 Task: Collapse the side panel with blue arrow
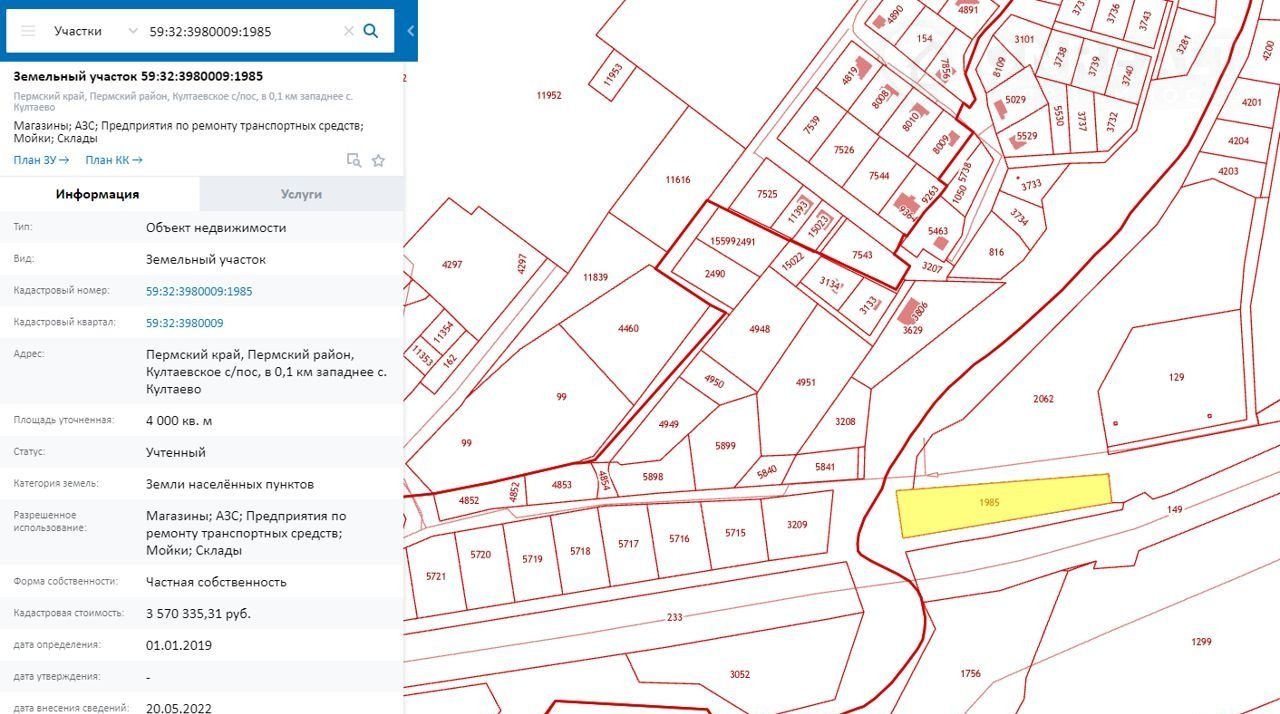click(x=411, y=31)
